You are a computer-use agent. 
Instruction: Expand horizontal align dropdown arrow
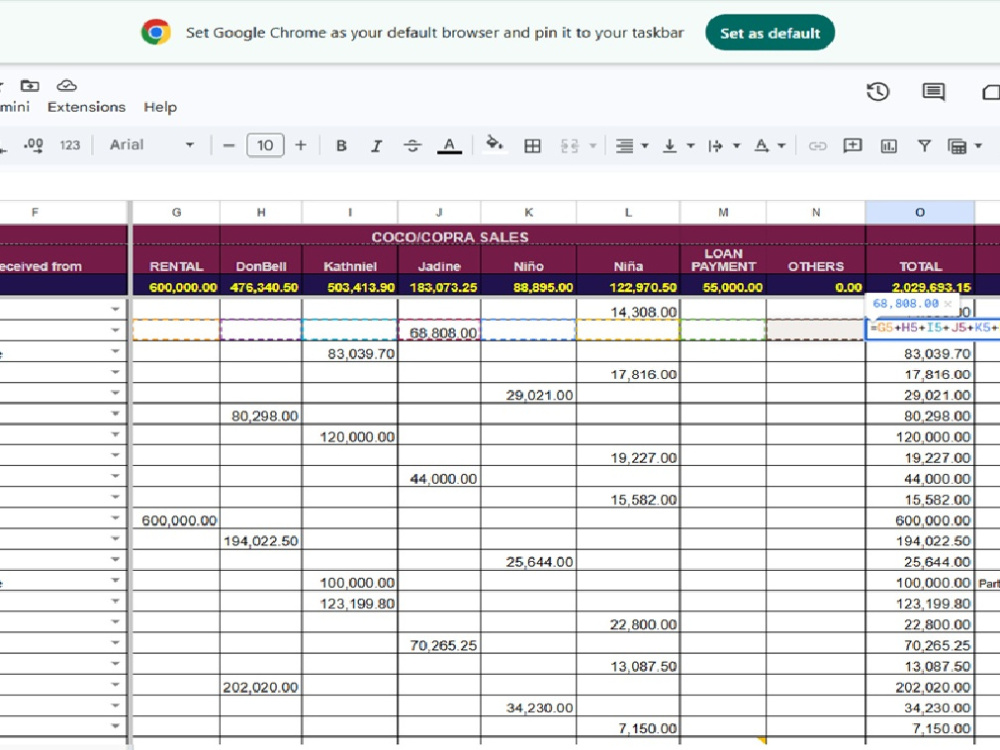click(645, 146)
